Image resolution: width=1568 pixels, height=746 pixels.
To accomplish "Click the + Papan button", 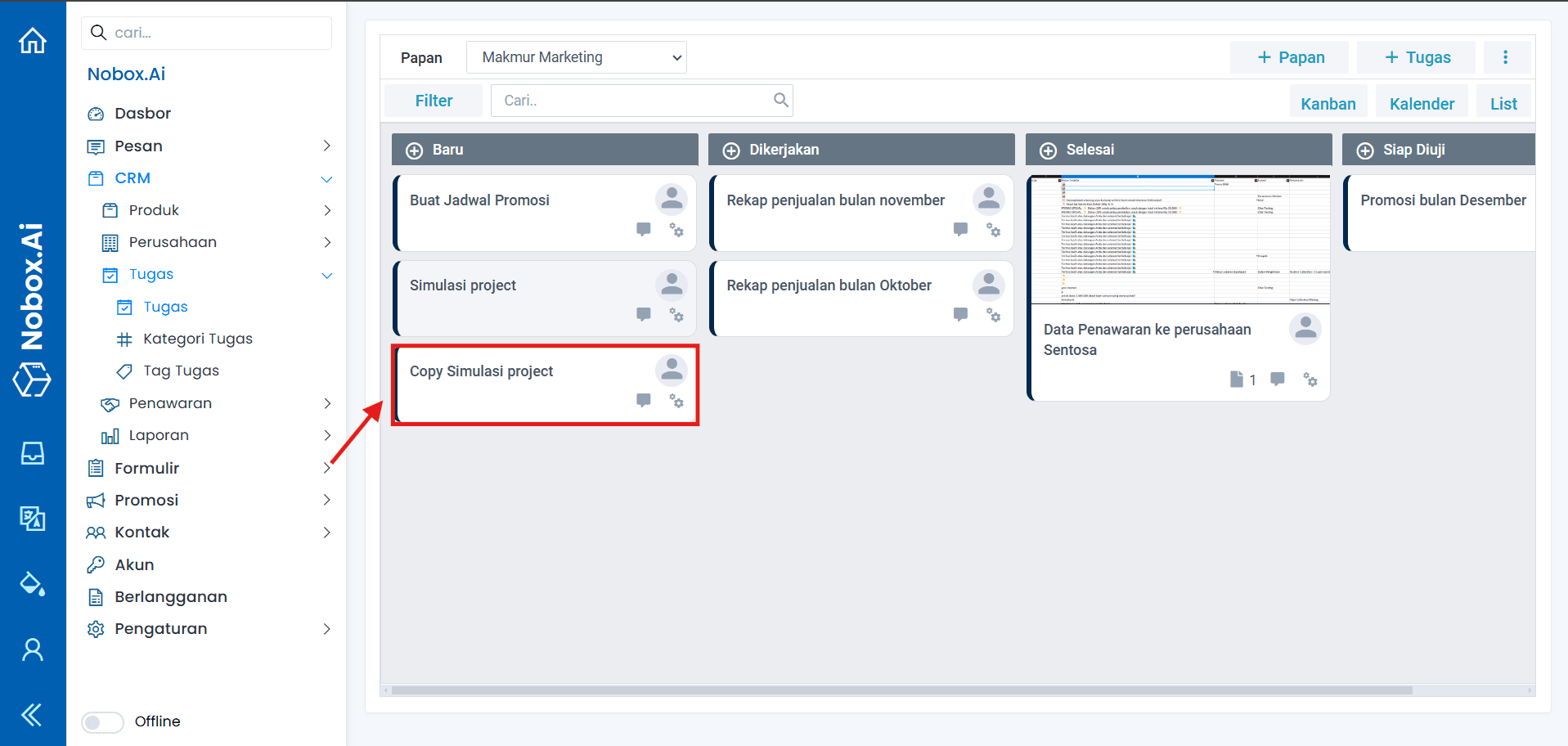I will coord(1289,57).
